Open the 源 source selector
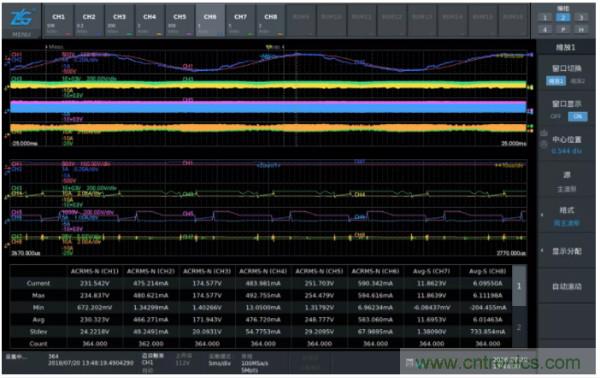600x378 pixels. tap(566, 181)
